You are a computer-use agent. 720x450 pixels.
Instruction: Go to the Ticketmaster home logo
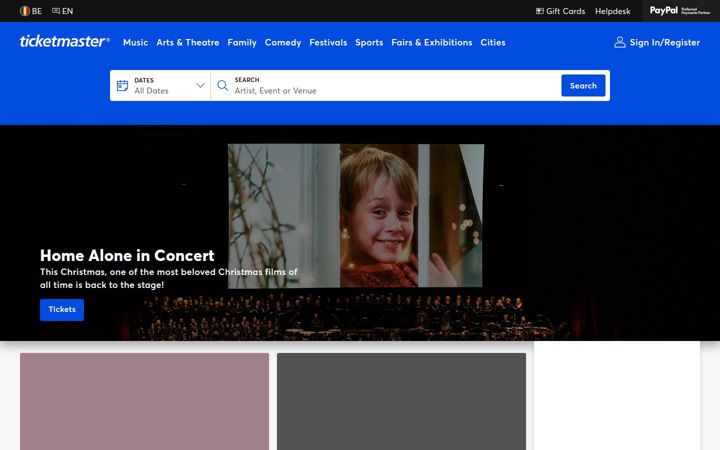[65, 41]
